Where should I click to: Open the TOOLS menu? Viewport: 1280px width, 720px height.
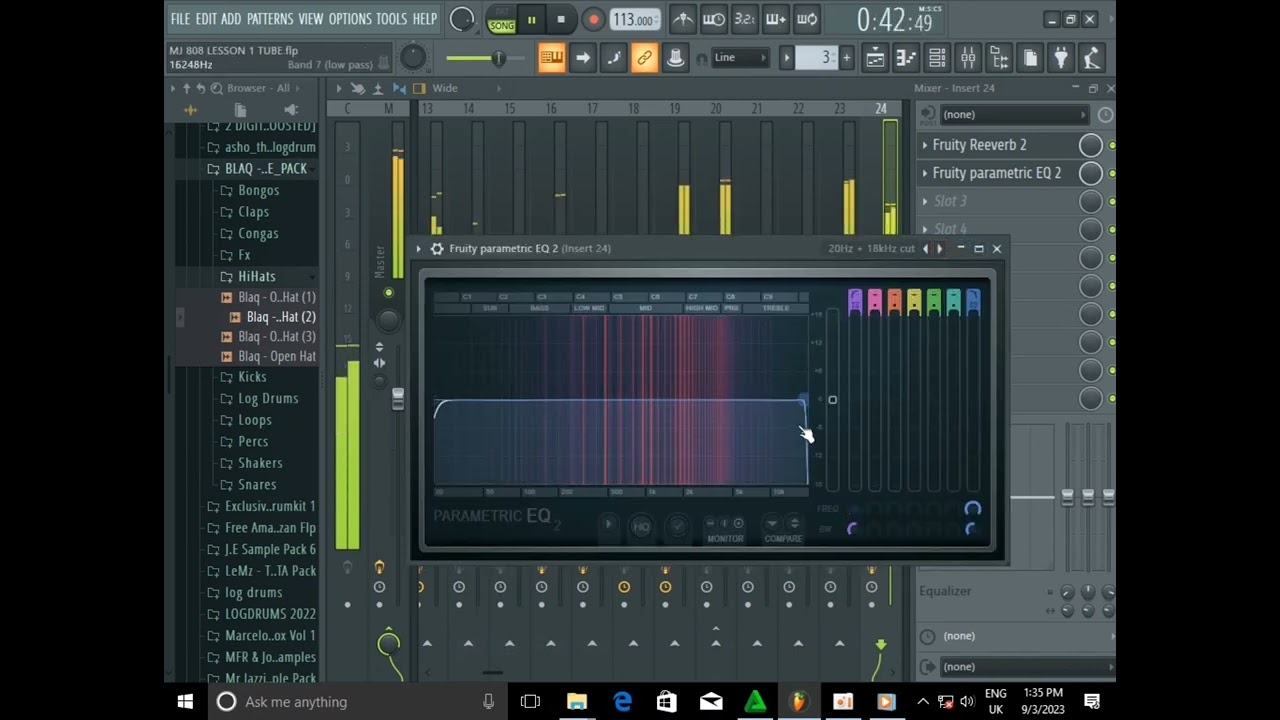tap(391, 19)
